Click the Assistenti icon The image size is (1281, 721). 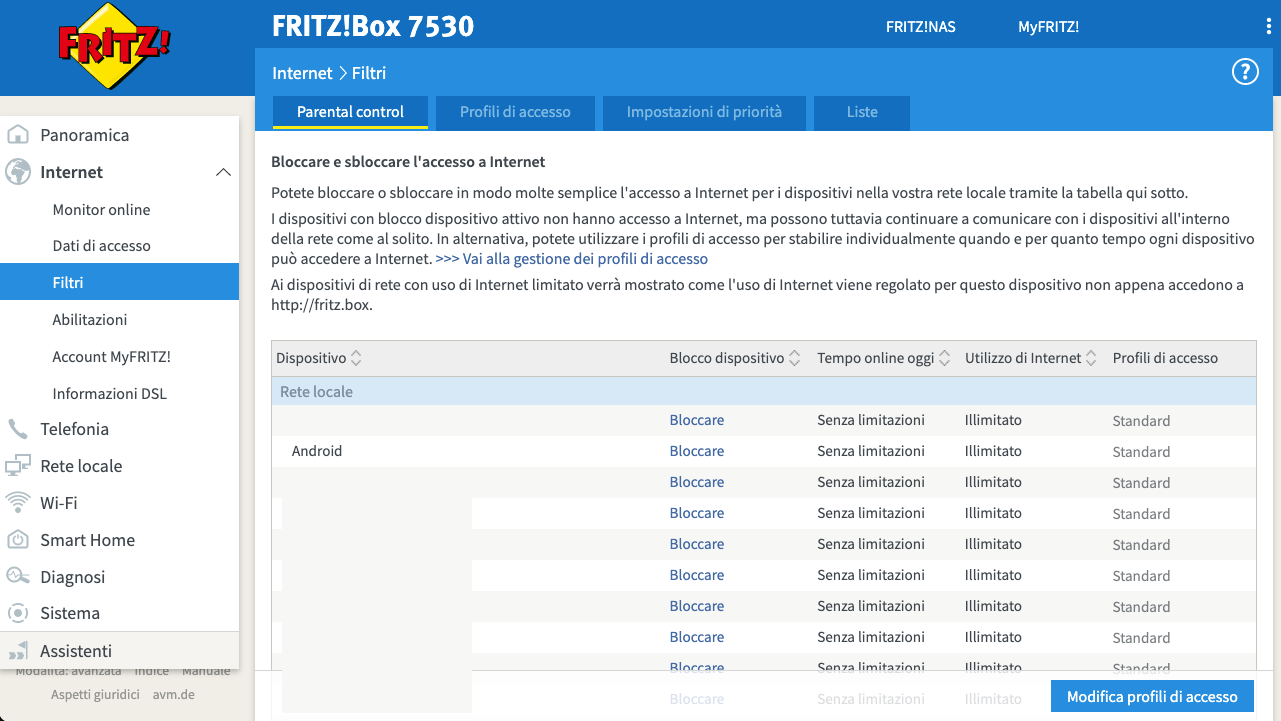pos(18,651)
